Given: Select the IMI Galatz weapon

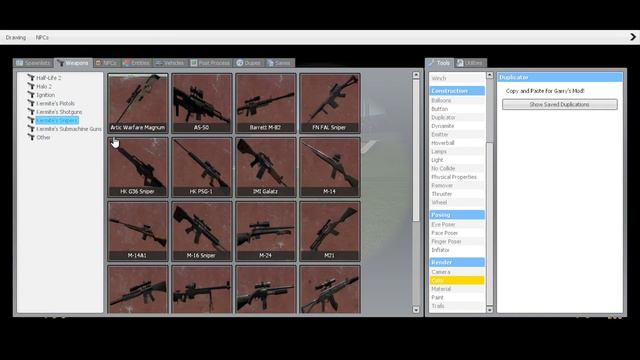Looking at the screenshot, I should click(266, 167).
